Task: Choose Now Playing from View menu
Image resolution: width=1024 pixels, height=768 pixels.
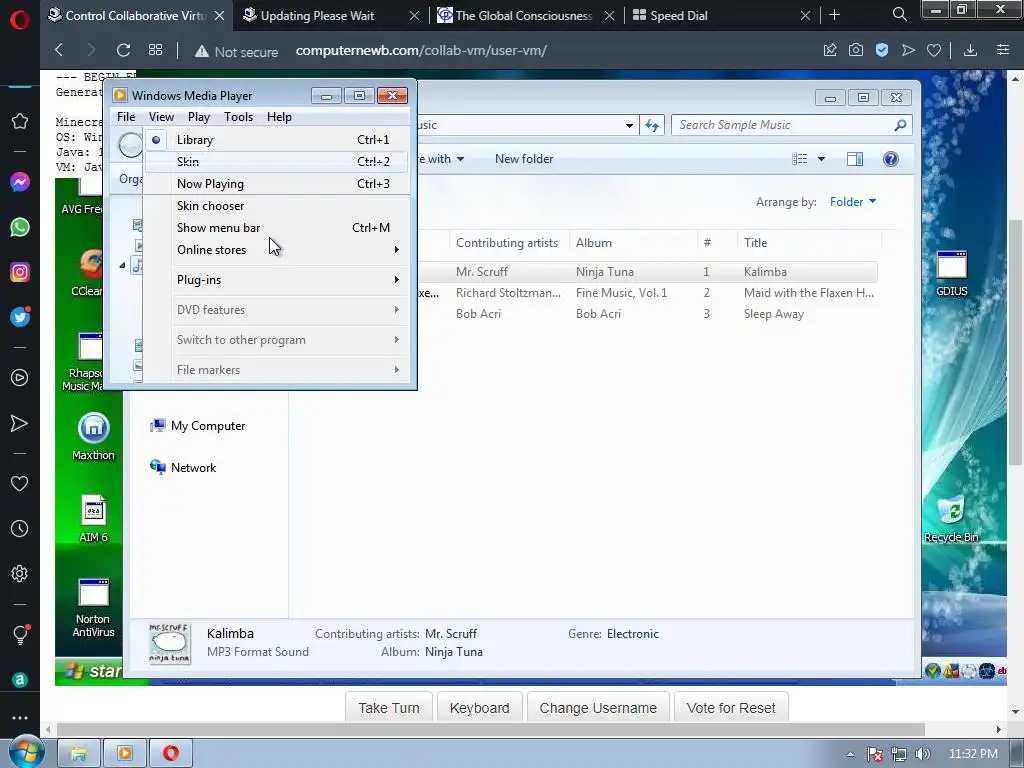Action: click(x=276, y=184)
